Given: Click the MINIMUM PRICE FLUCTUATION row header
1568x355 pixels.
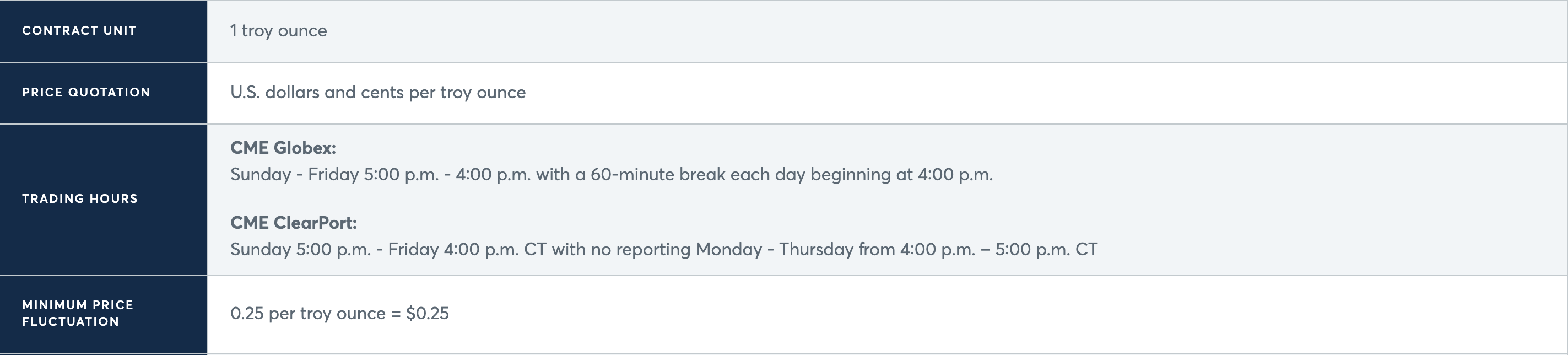Looking at the screenshot, I should click(77, 313).
